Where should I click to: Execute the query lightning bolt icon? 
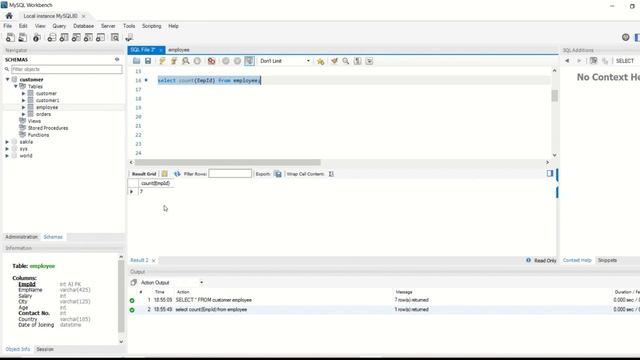(x=162, y=61)
